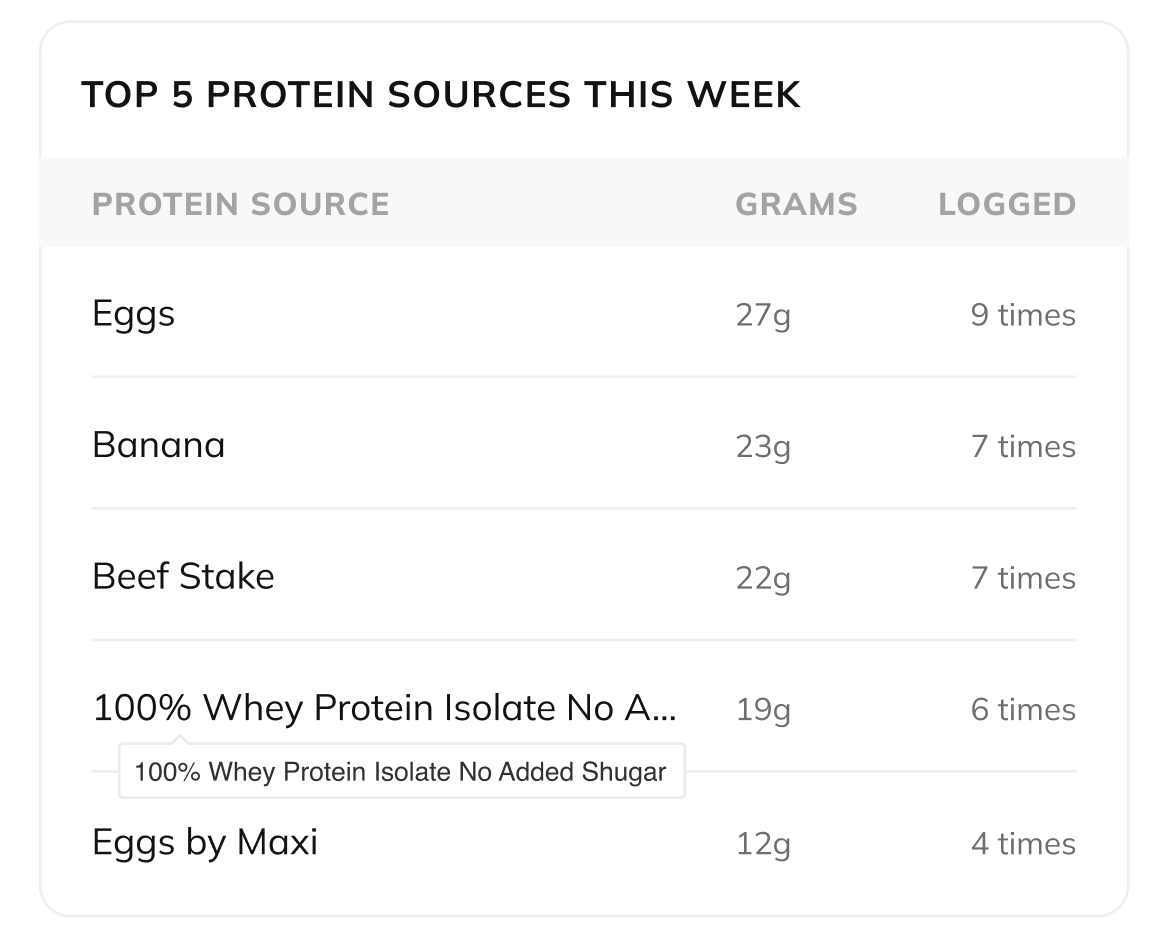Click the No Added Shugar tooltip
Screen dimensions: 1158x942
coord(402,771)
